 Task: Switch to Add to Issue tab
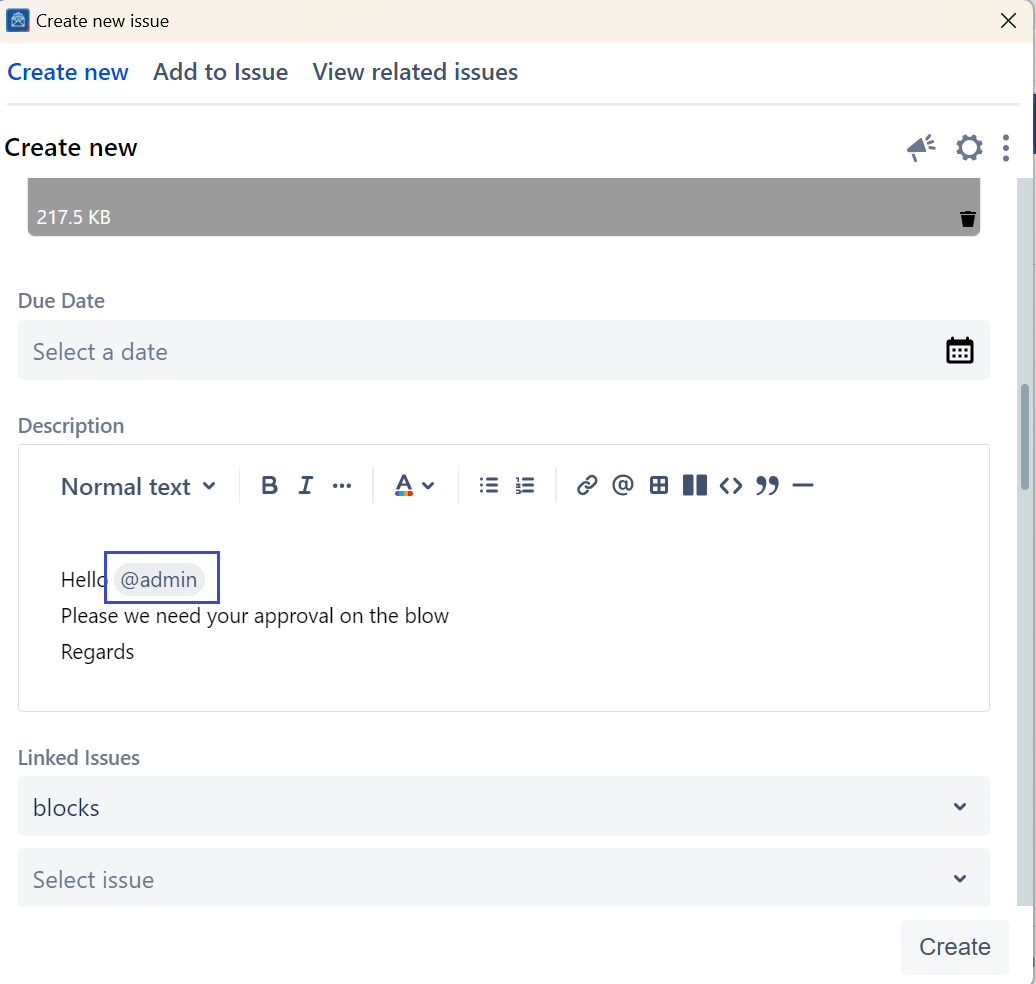coord(220,72)
